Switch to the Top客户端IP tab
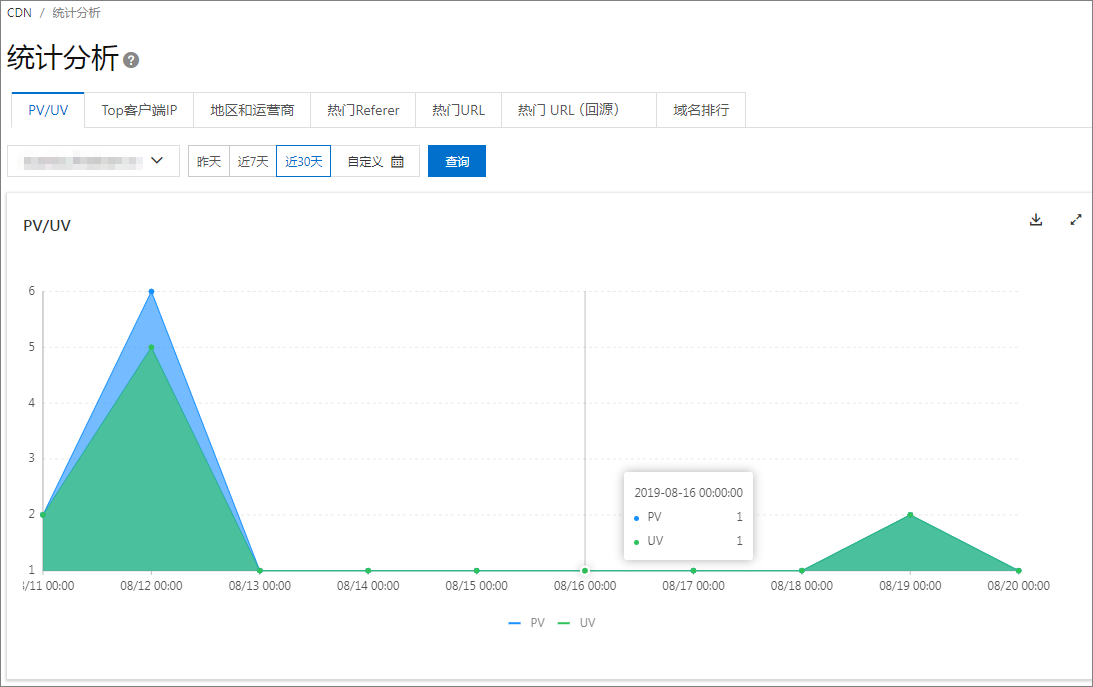The height and width of the screenshot is (687, 1093). click(x=139, y=110)
